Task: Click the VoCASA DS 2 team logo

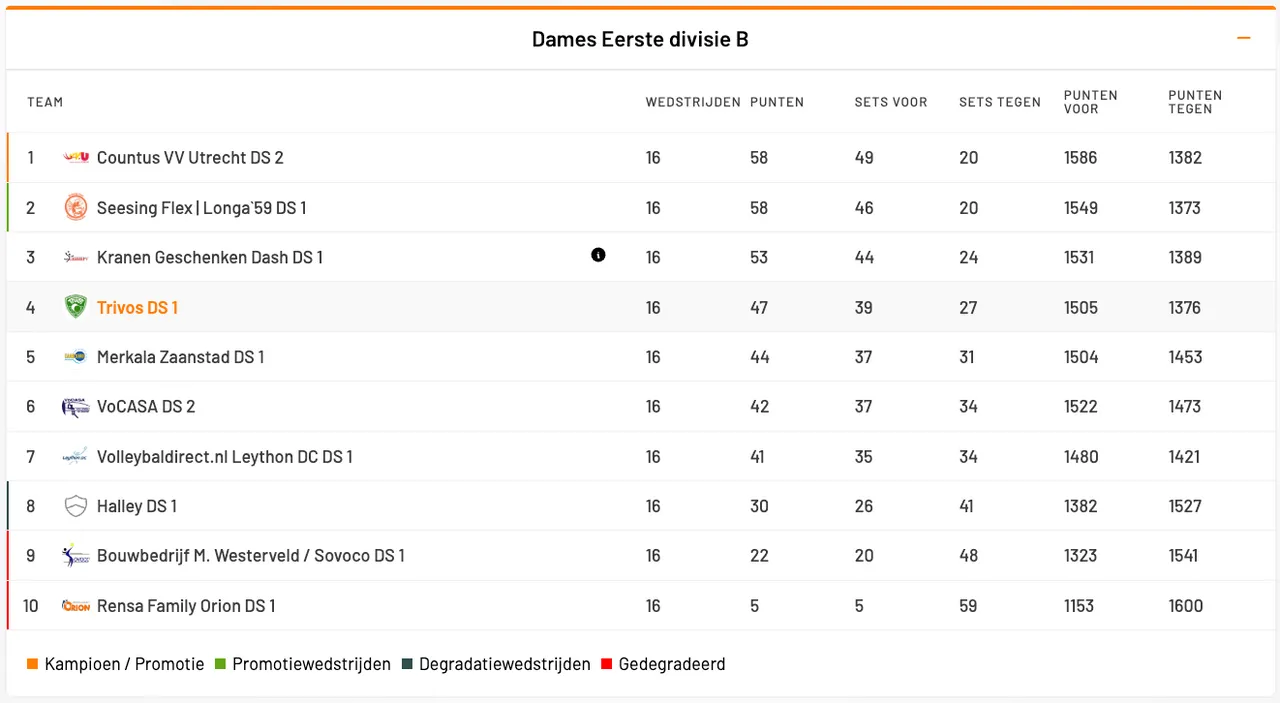Action: click(76, 407)
